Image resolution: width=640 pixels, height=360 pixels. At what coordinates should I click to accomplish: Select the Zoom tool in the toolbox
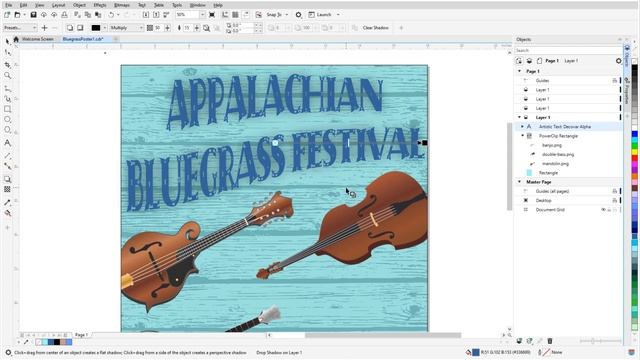pos(7,76)
